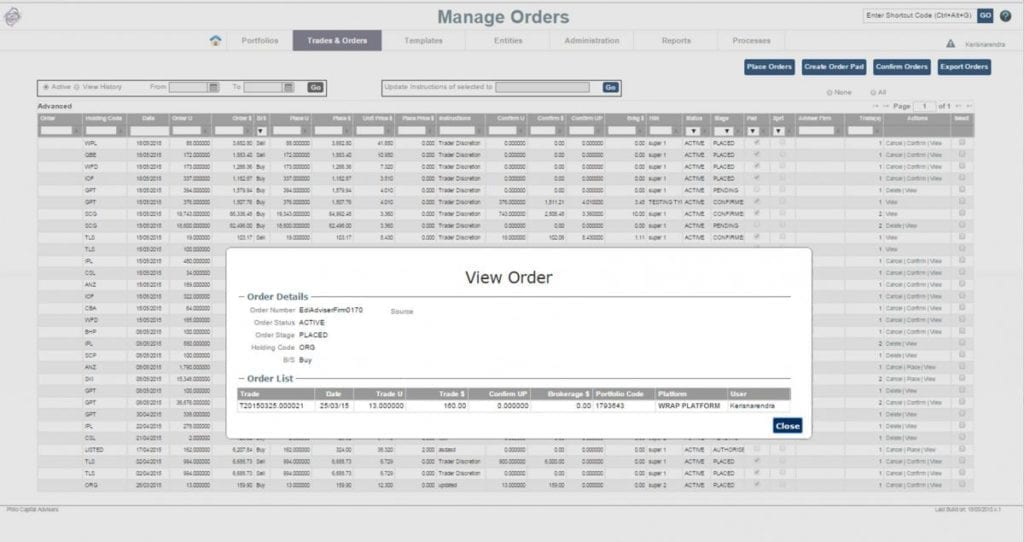Viewport: 1024px width, 542px height.
Task: Expand the B/S column filter dropdown
Action: [261, 131]
